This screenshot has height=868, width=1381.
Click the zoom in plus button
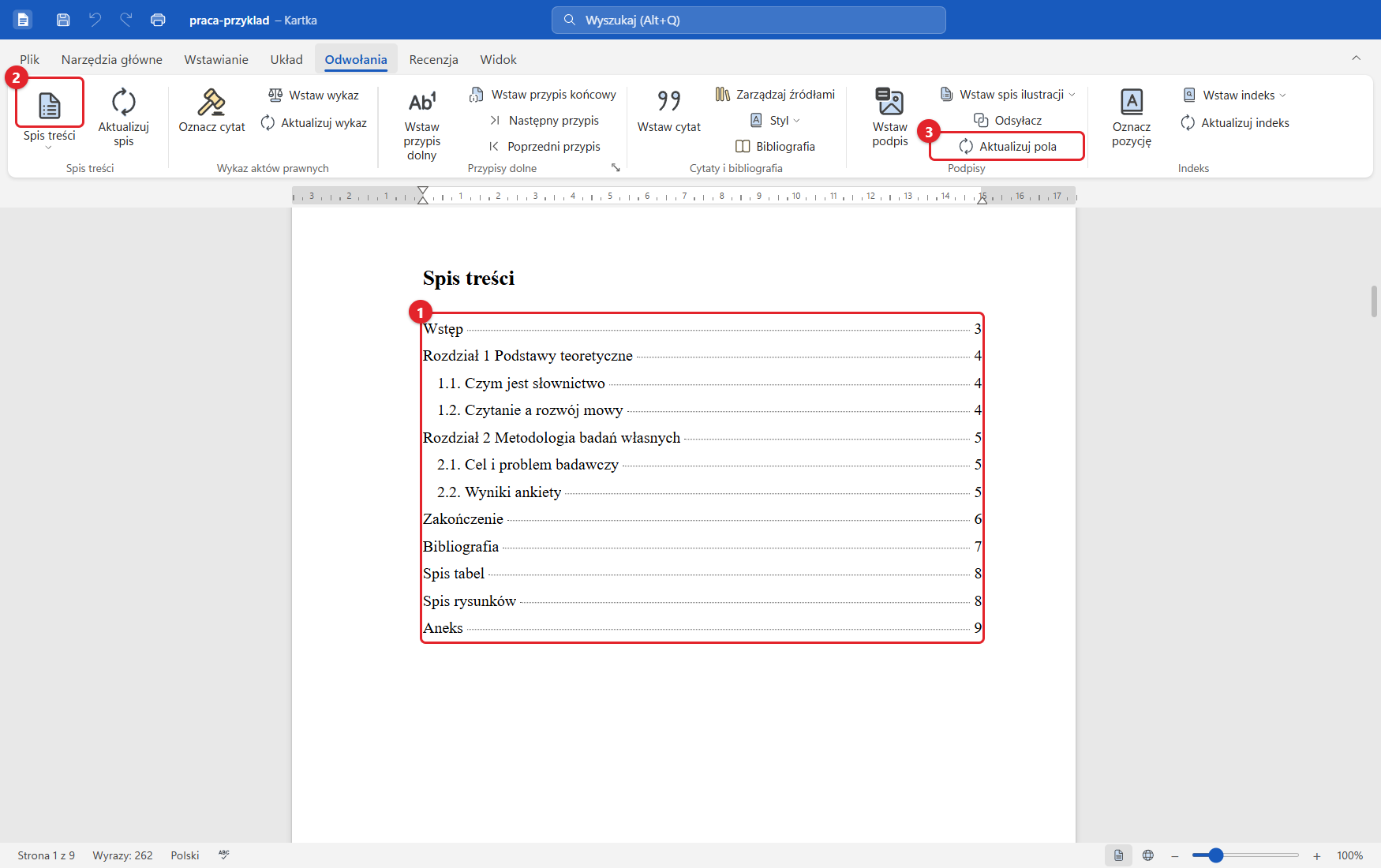(x=1316, y=856)
